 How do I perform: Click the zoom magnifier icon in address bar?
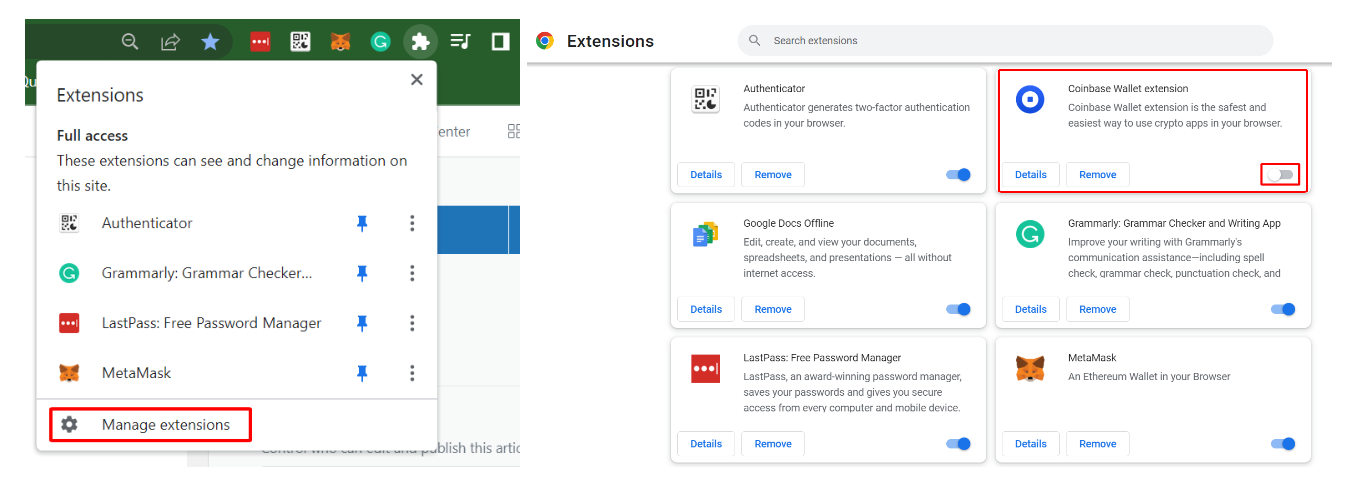(130, 41)
